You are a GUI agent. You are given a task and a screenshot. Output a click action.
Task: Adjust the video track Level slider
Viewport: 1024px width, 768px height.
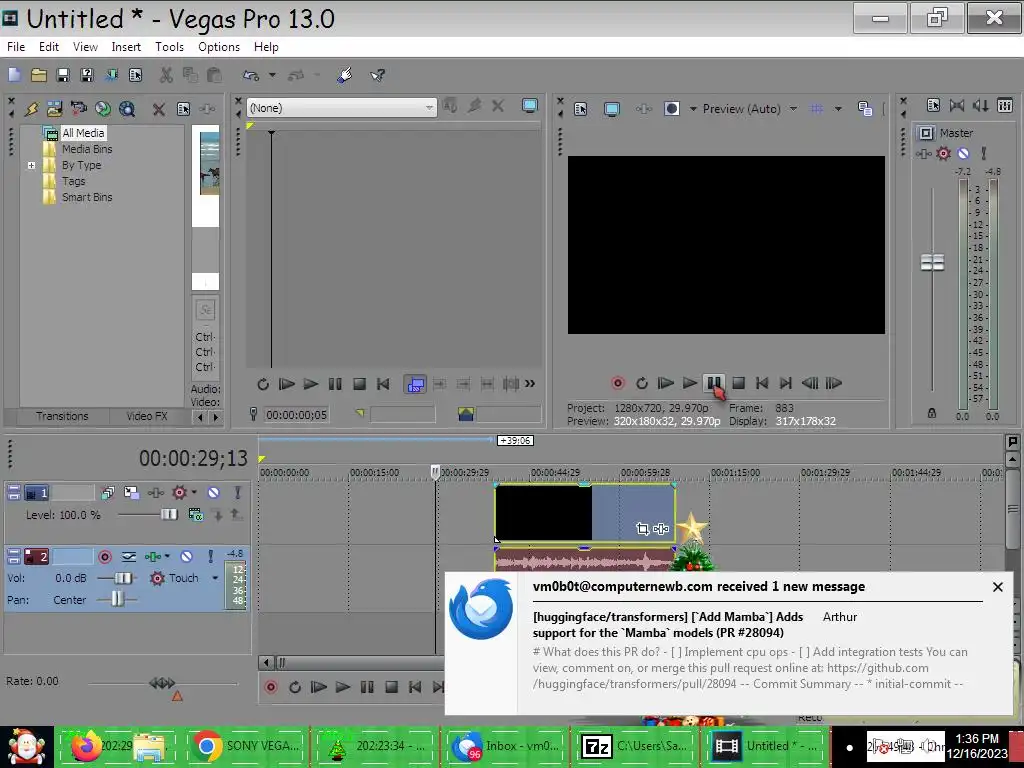(169, 515)
